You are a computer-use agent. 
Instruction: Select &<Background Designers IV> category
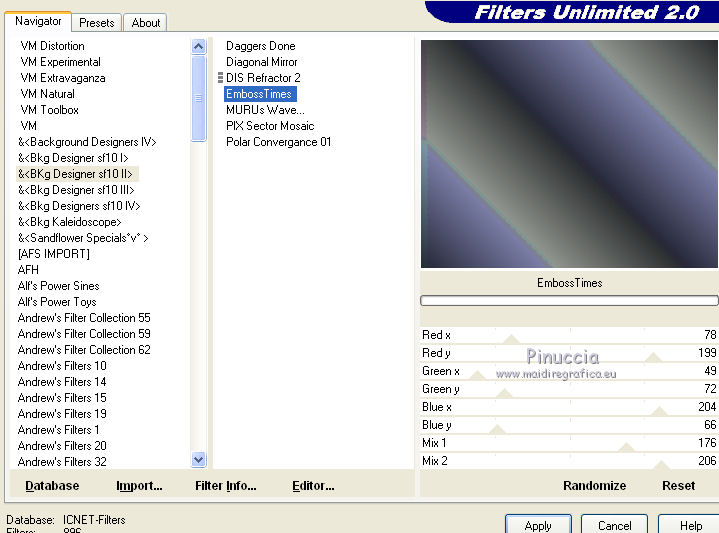(87, 142)
